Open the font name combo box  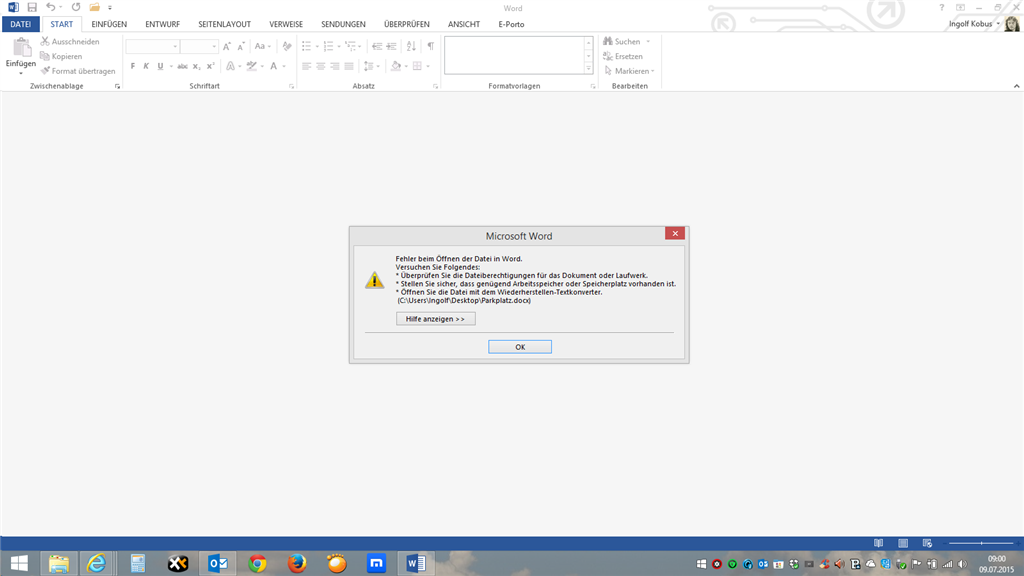tap(152, 46)
